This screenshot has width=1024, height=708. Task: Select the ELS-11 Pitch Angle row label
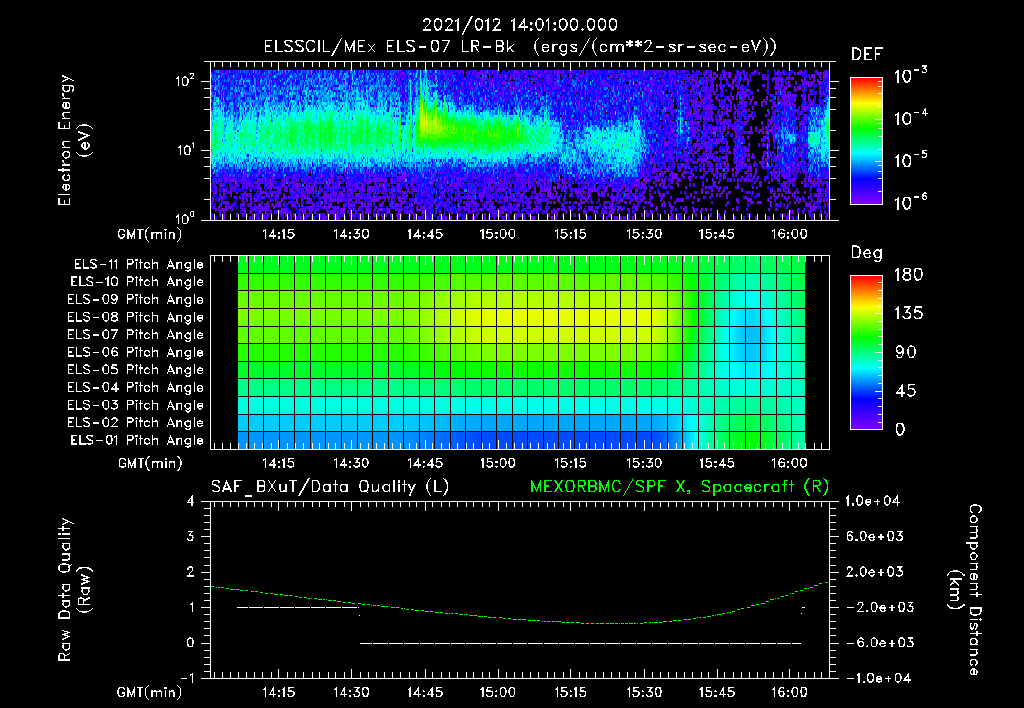[138, 265]
